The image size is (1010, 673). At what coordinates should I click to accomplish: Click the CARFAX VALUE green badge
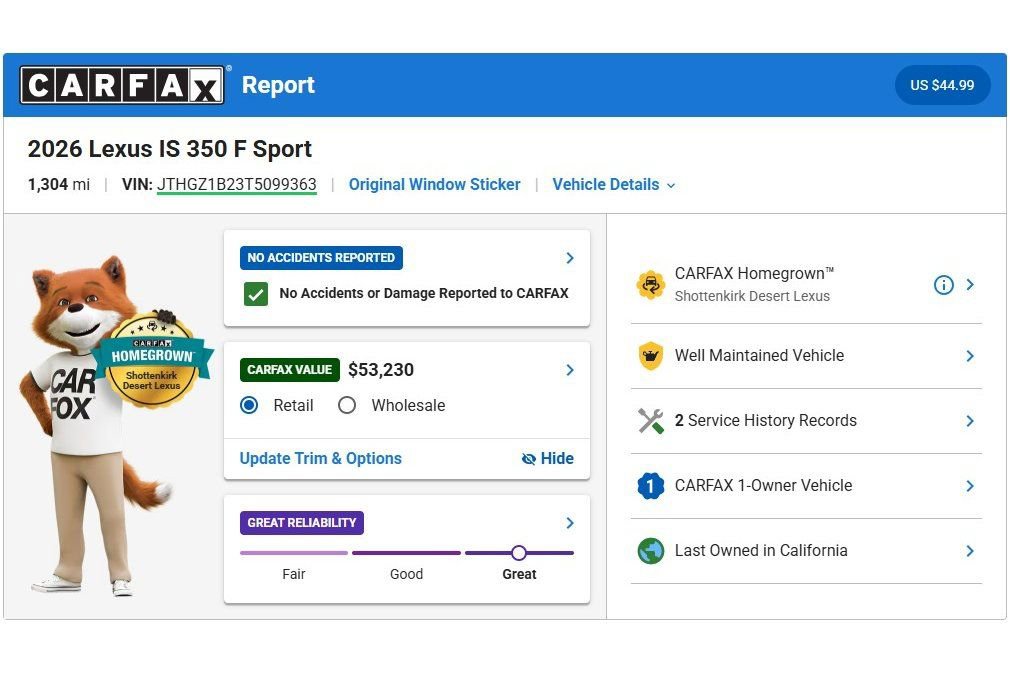pos(289,370)
